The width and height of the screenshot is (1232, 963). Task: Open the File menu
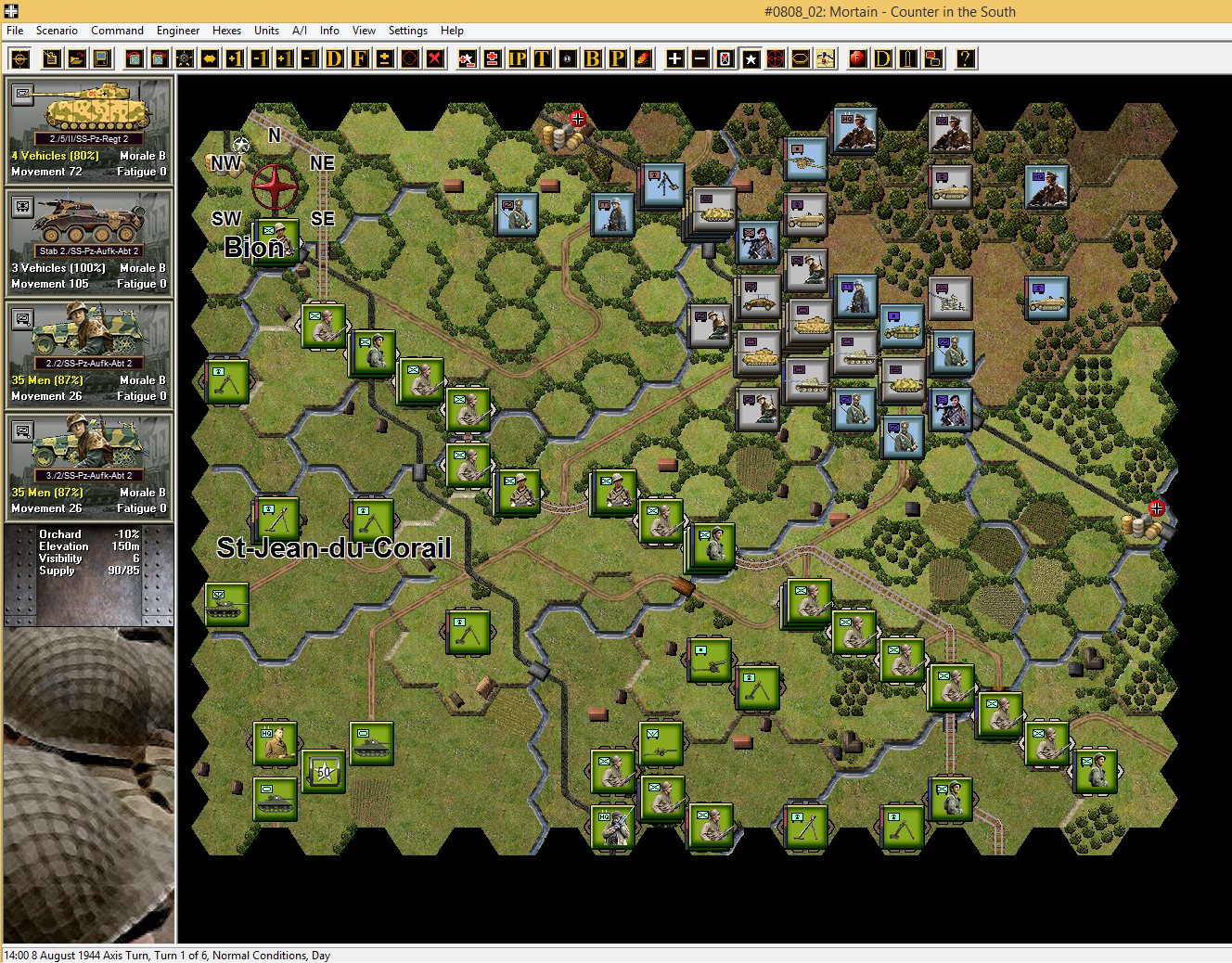pyautogui.click(x=15, y=31)
